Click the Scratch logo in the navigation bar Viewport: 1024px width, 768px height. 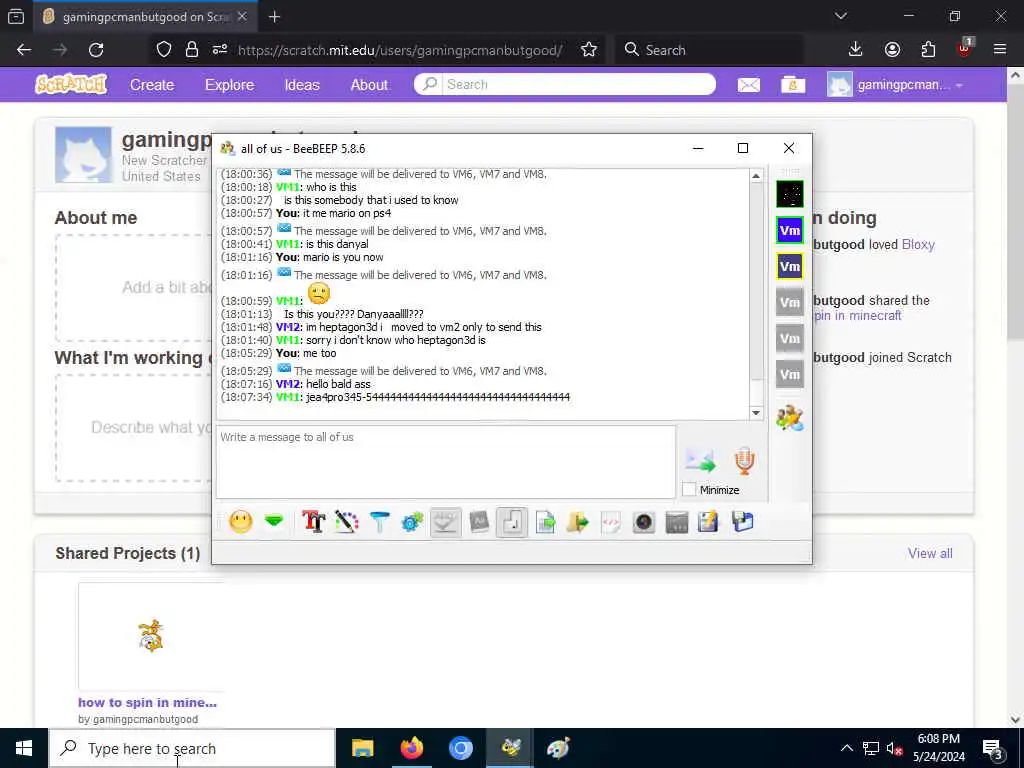tap(71, 84)
